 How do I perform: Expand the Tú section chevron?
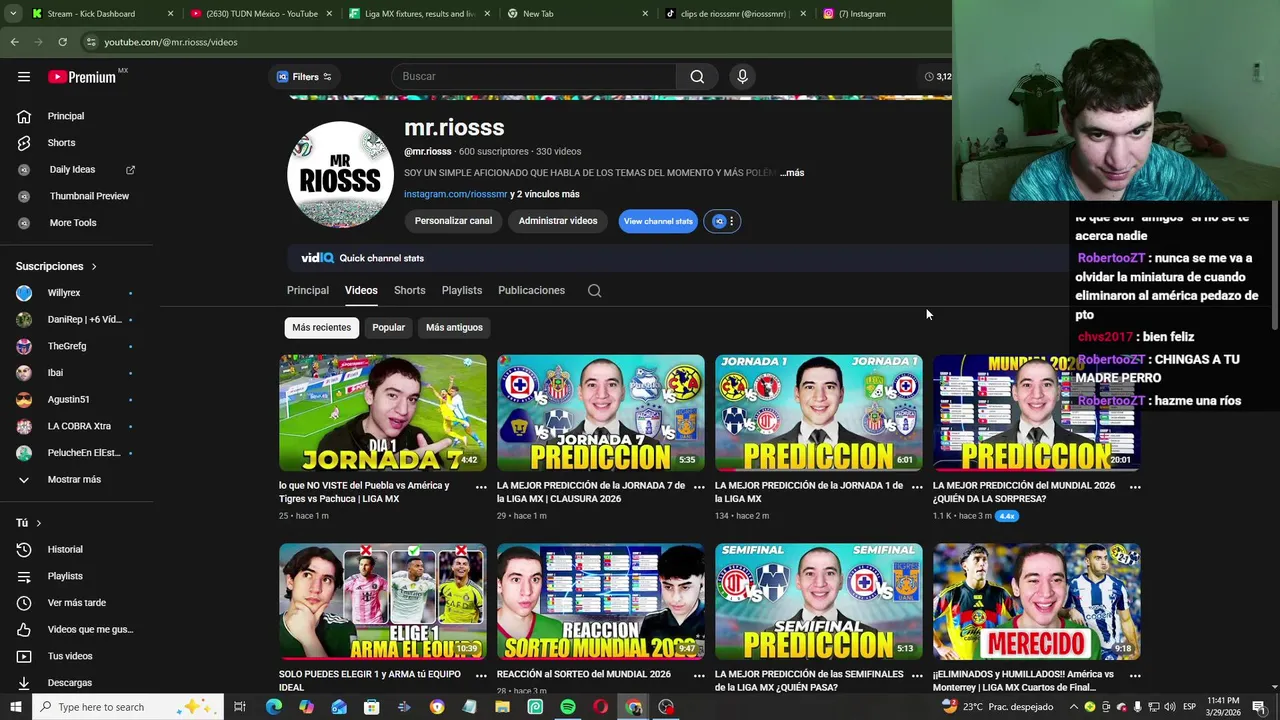point(39,523)
